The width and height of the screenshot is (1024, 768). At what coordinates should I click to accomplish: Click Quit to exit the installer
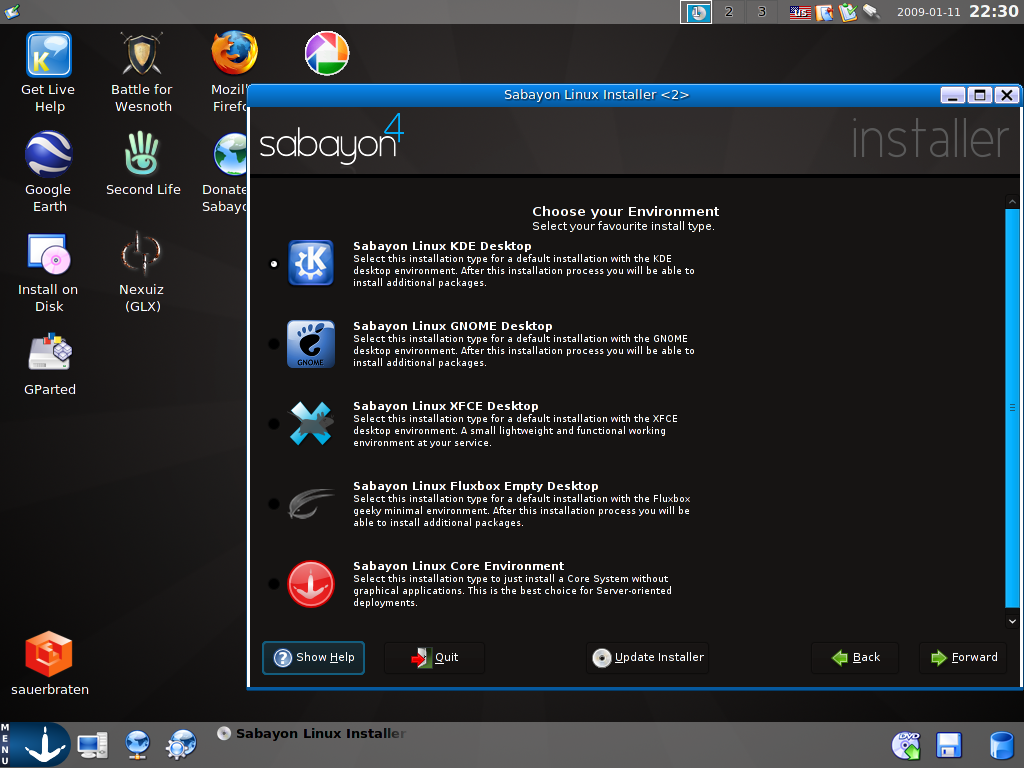pyautogui.click(x=435, y=658)
